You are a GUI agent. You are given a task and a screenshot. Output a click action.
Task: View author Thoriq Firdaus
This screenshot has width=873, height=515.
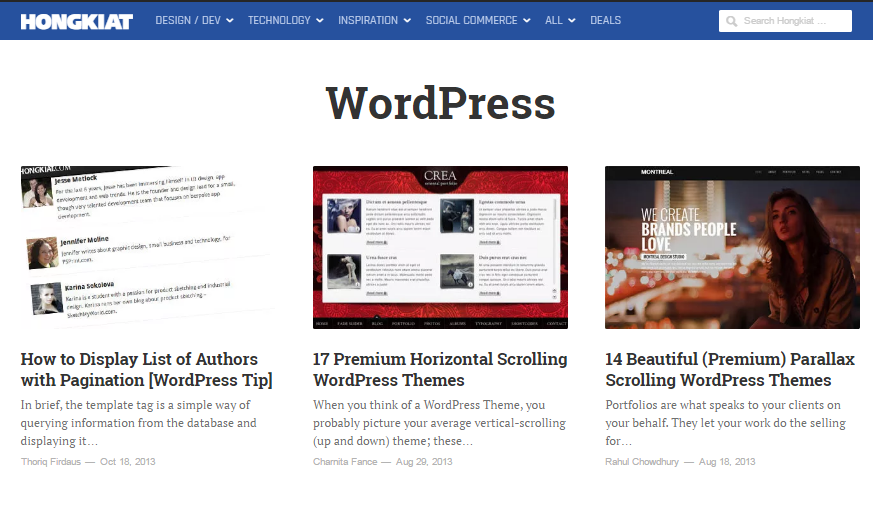[51, 462]
